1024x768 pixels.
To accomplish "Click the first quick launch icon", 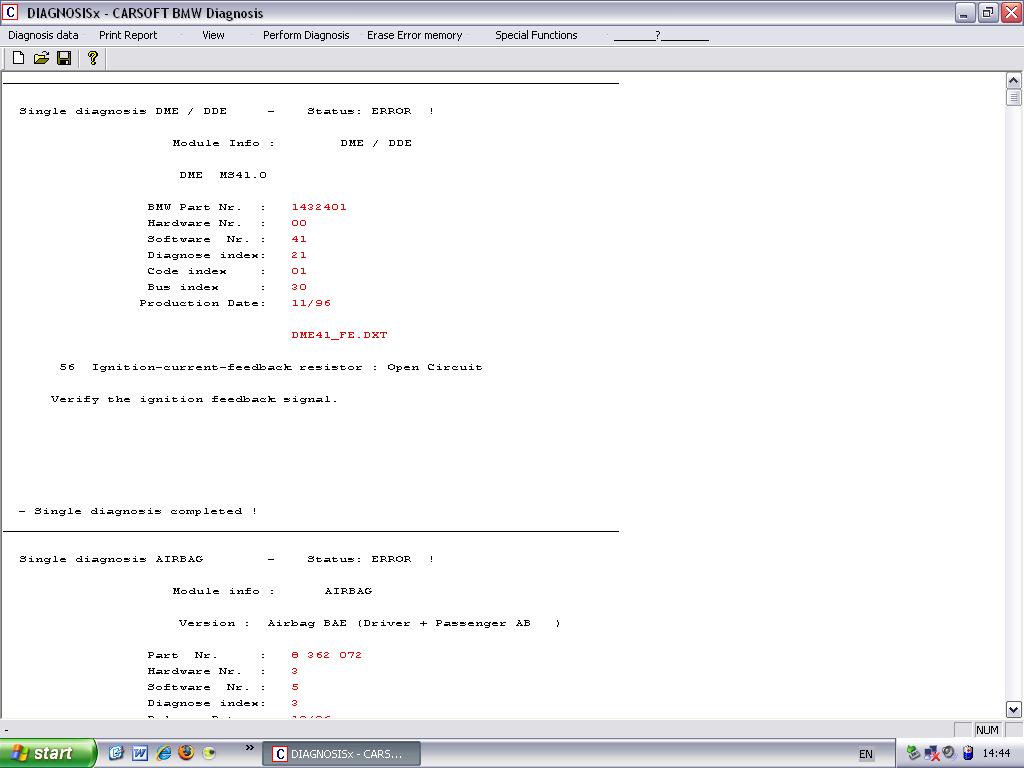I will (x=116, y=753).
